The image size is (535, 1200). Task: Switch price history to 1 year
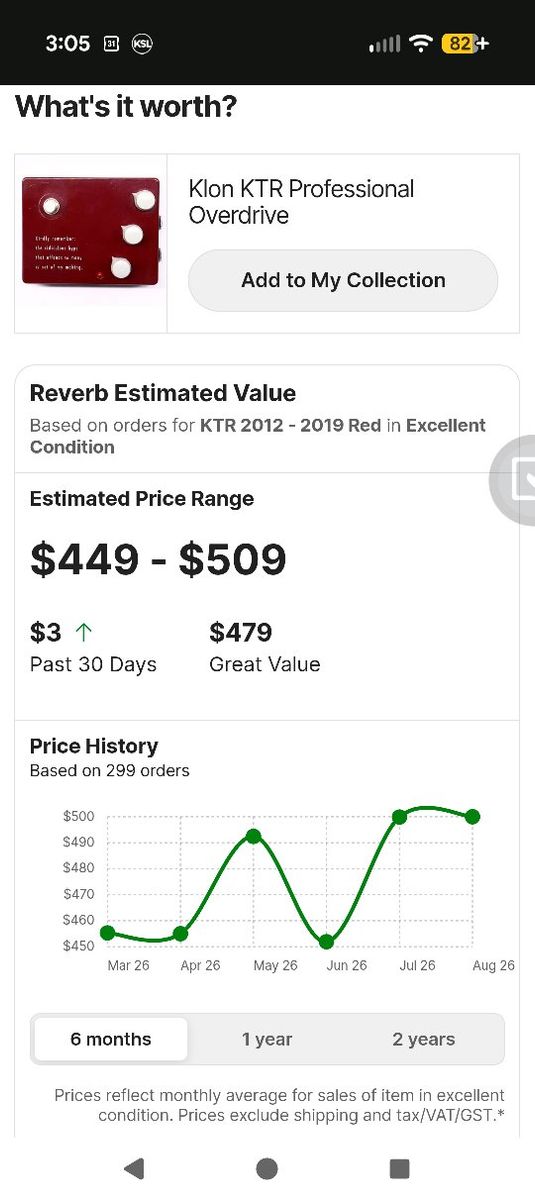[x=267, y=1039]
